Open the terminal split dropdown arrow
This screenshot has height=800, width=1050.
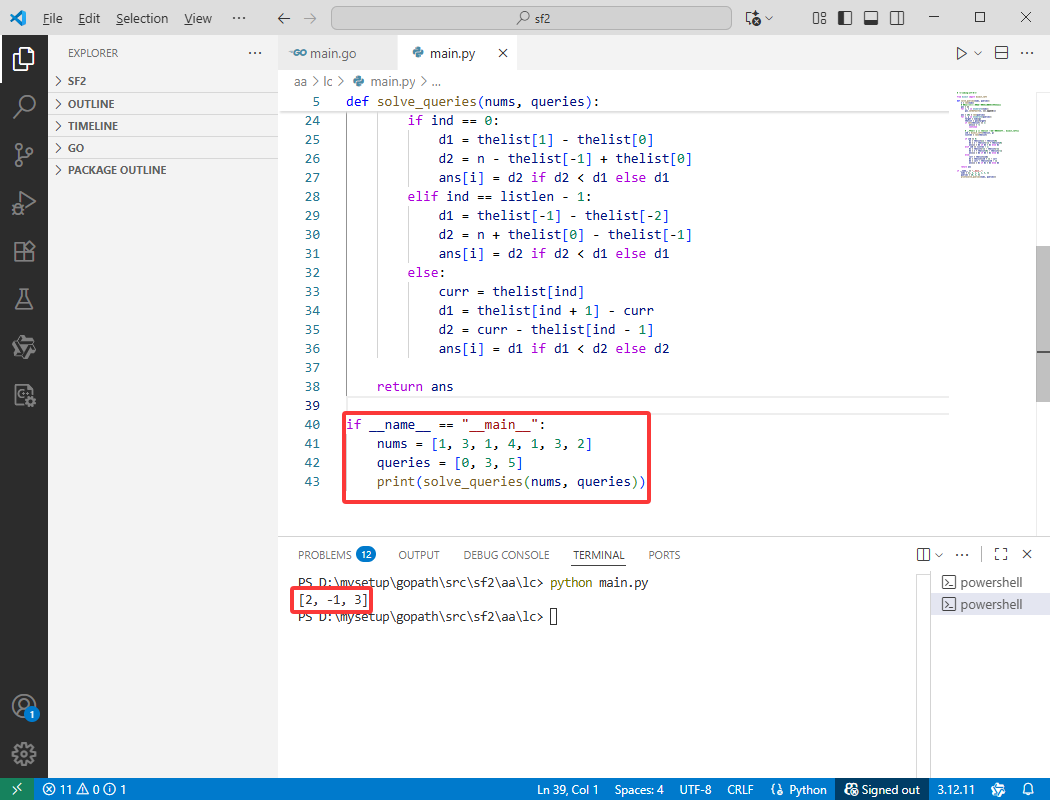pos(939,554)
